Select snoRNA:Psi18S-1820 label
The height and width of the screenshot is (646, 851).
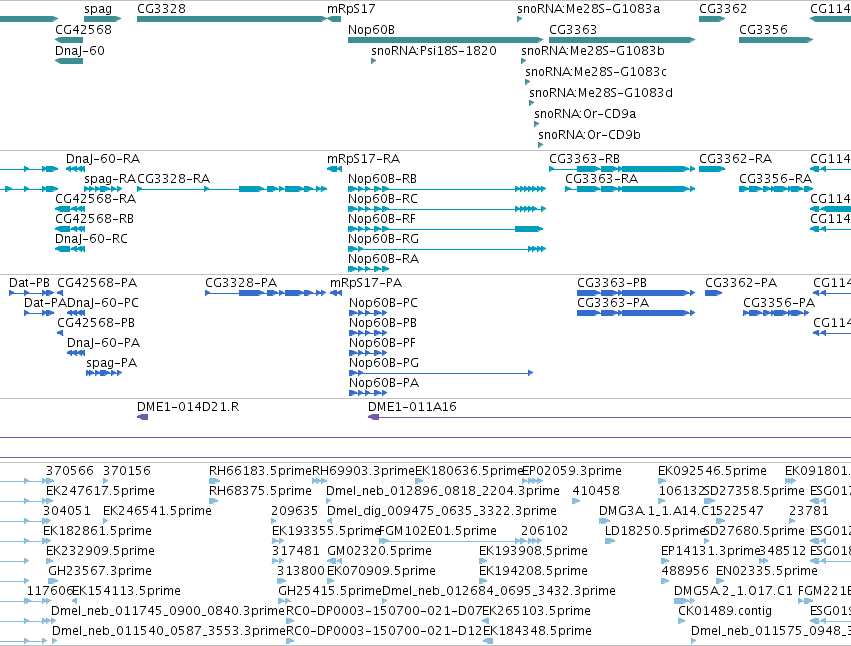click(434, 50)
